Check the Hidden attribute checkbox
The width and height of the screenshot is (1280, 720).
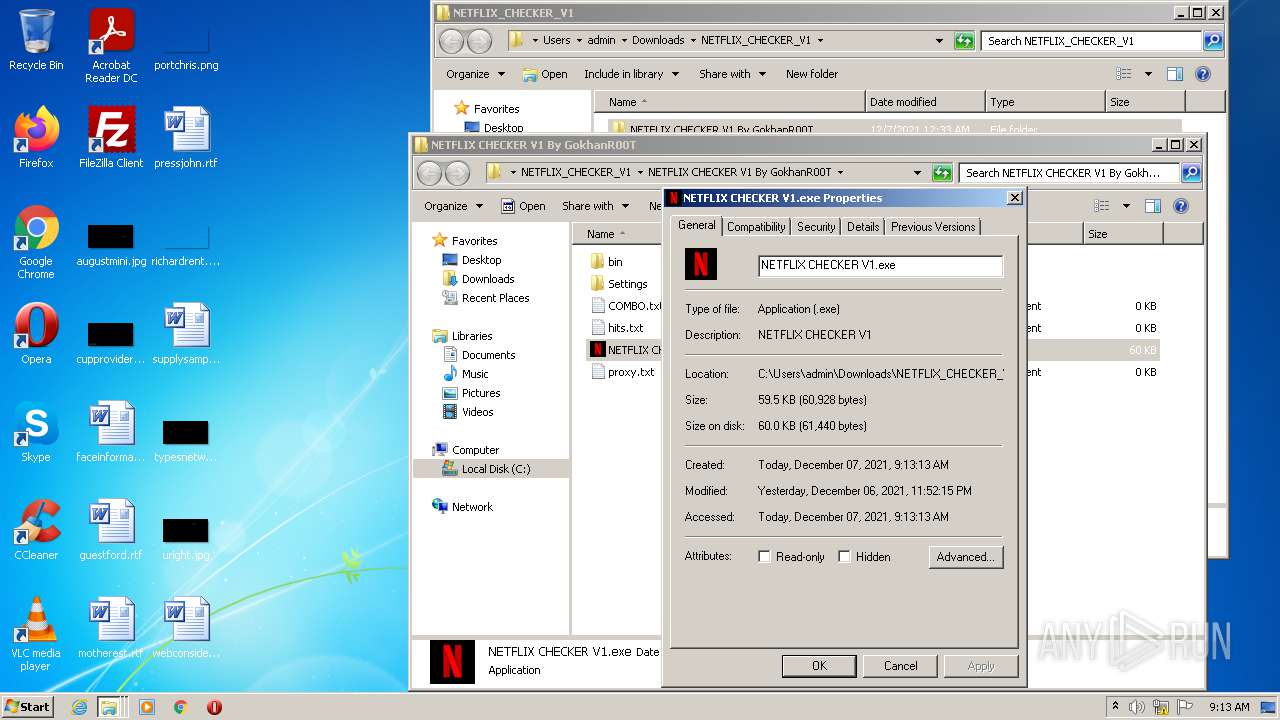pos(844,557)
